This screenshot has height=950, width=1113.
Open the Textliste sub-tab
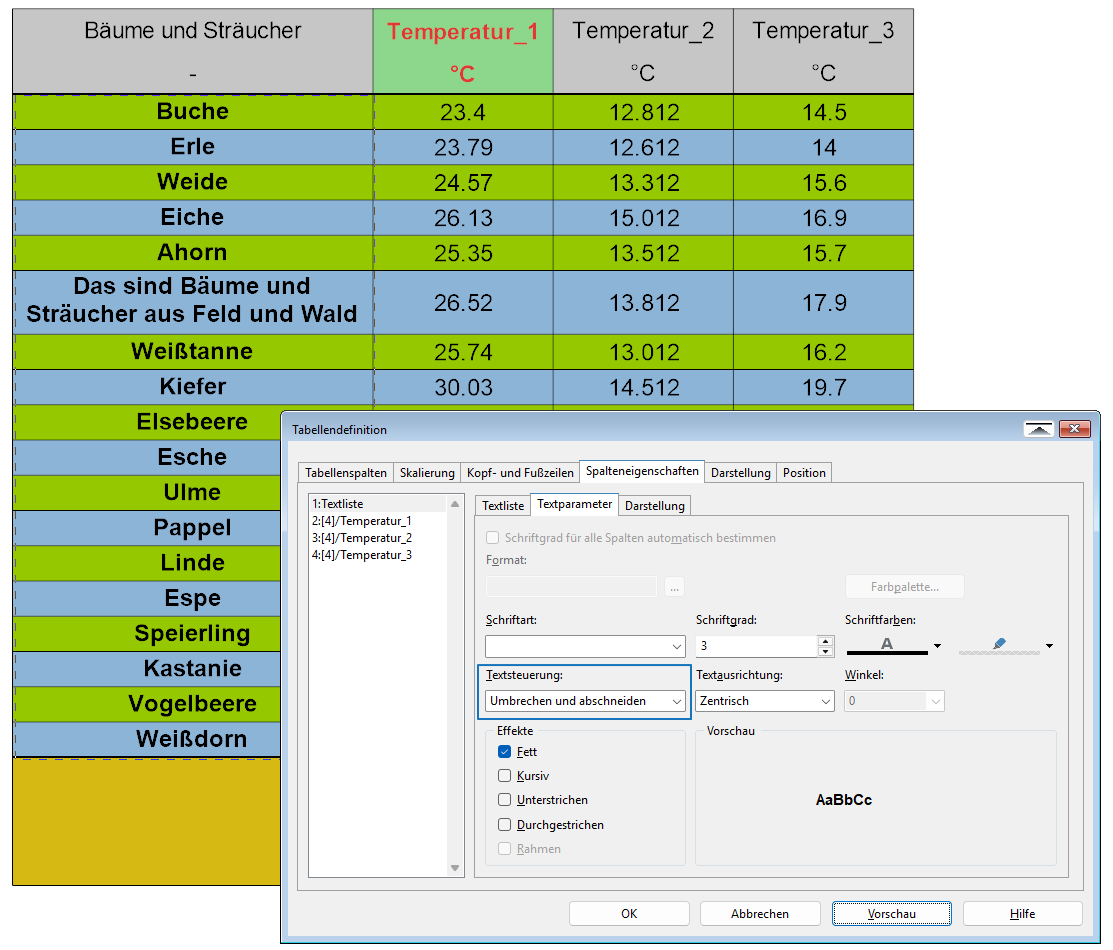[502, 506]
